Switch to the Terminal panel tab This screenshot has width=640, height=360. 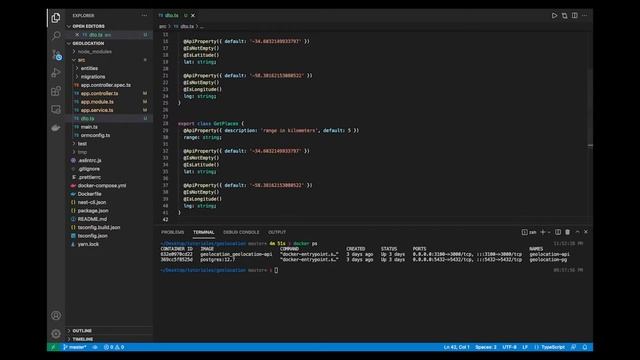[204, 232]
